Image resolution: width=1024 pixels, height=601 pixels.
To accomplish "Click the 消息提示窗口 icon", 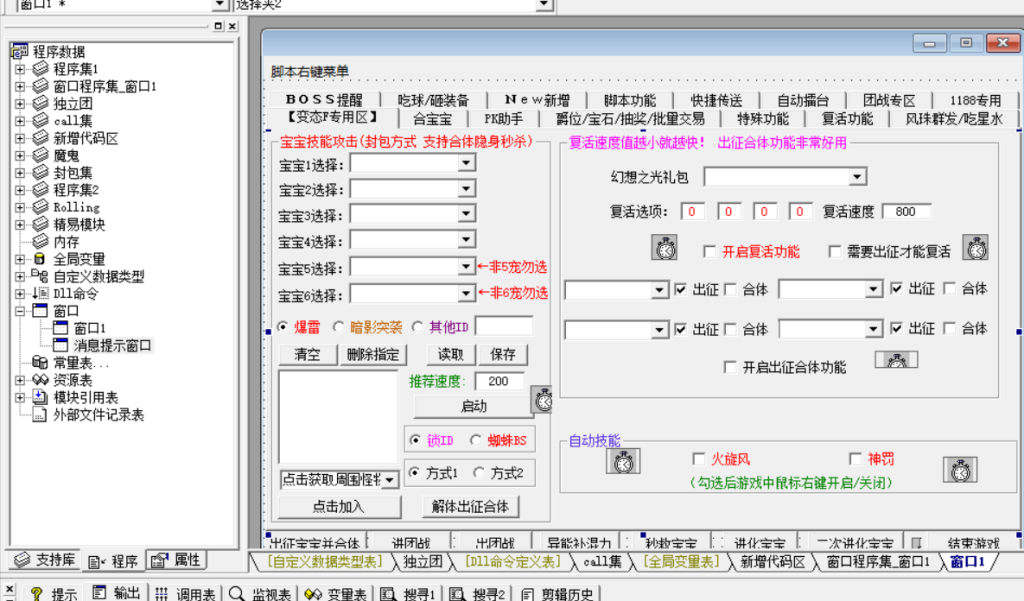I will [x=61, y=344].
